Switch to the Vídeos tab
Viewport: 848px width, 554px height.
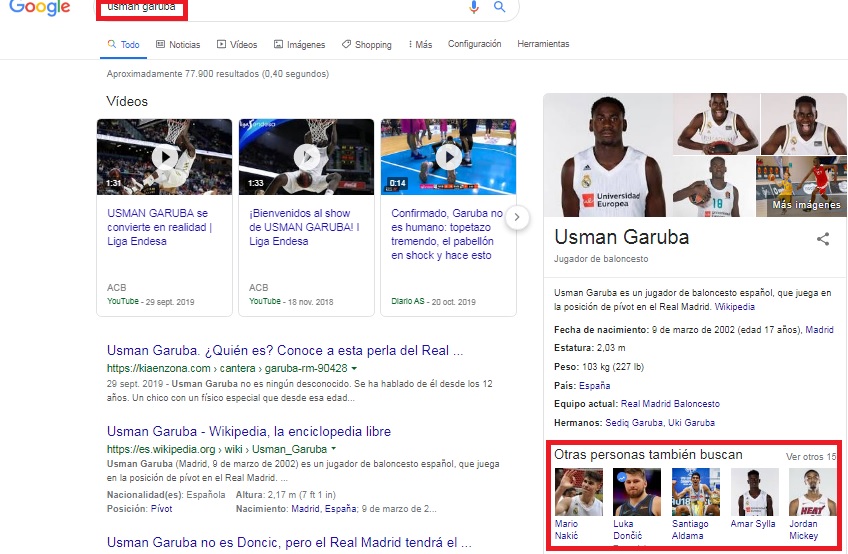click(x=237, y=44)
